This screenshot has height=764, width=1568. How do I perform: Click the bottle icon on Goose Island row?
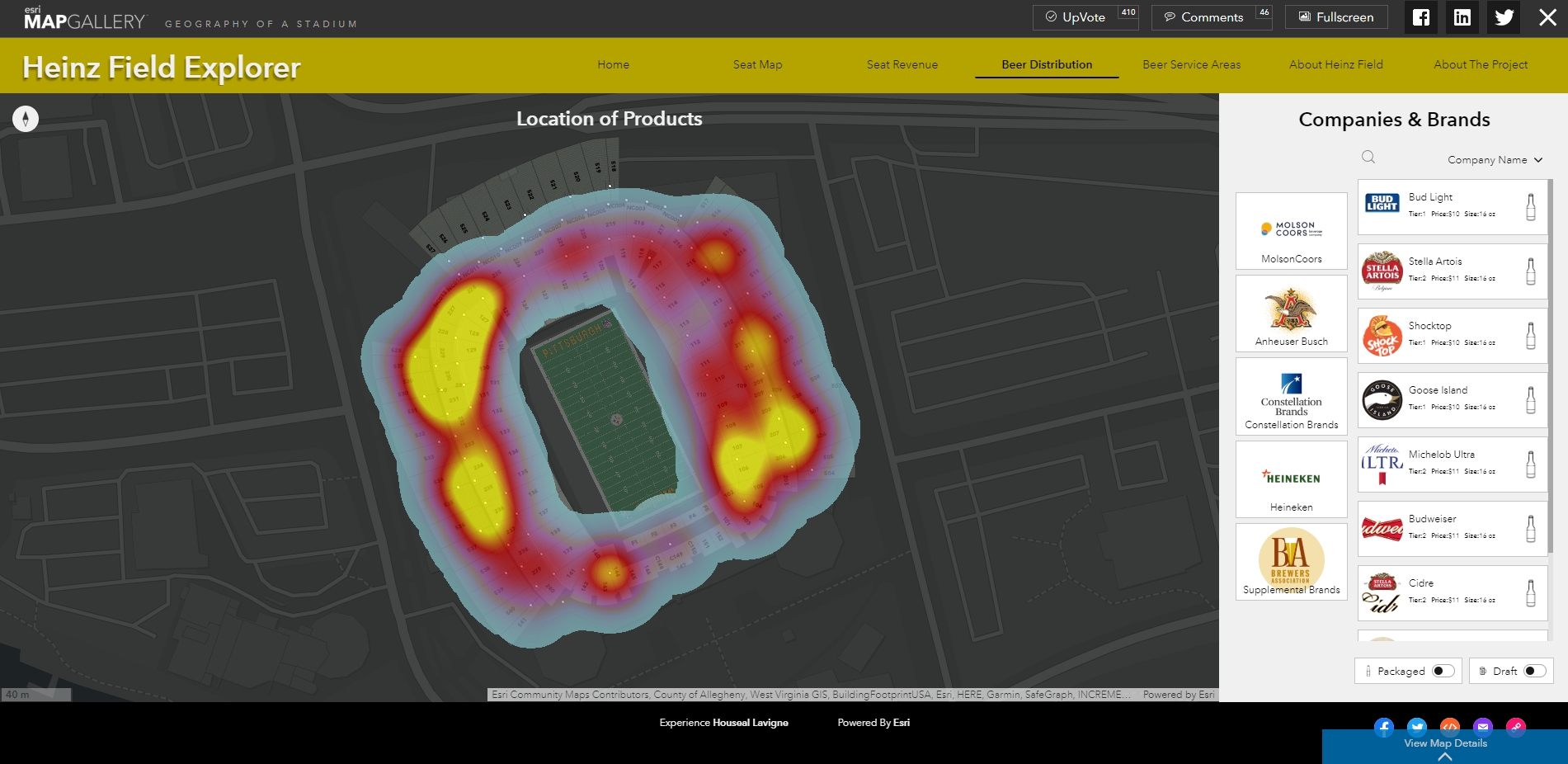pos(1531,400)
